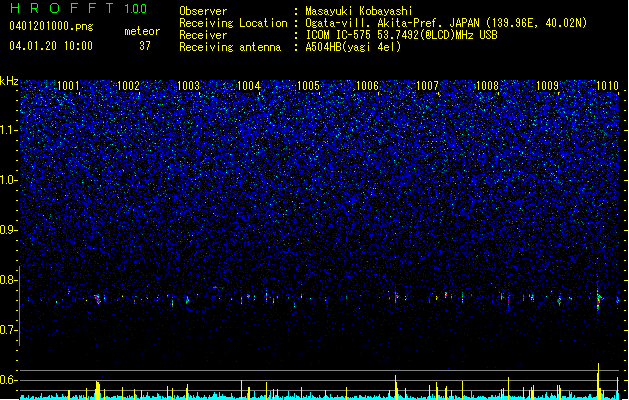Click the 0.7 kHz axis label

click(x=9, y=330)
